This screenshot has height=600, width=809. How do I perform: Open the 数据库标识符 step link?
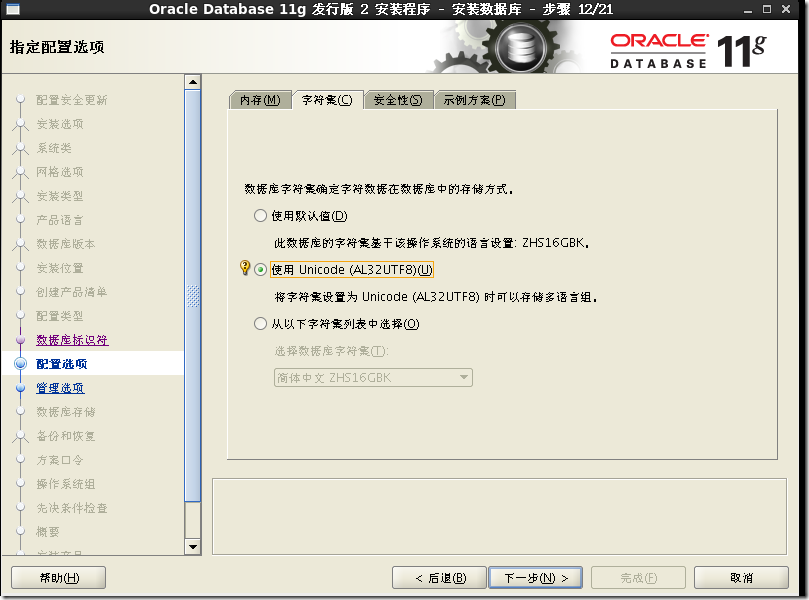coord(72,340)
